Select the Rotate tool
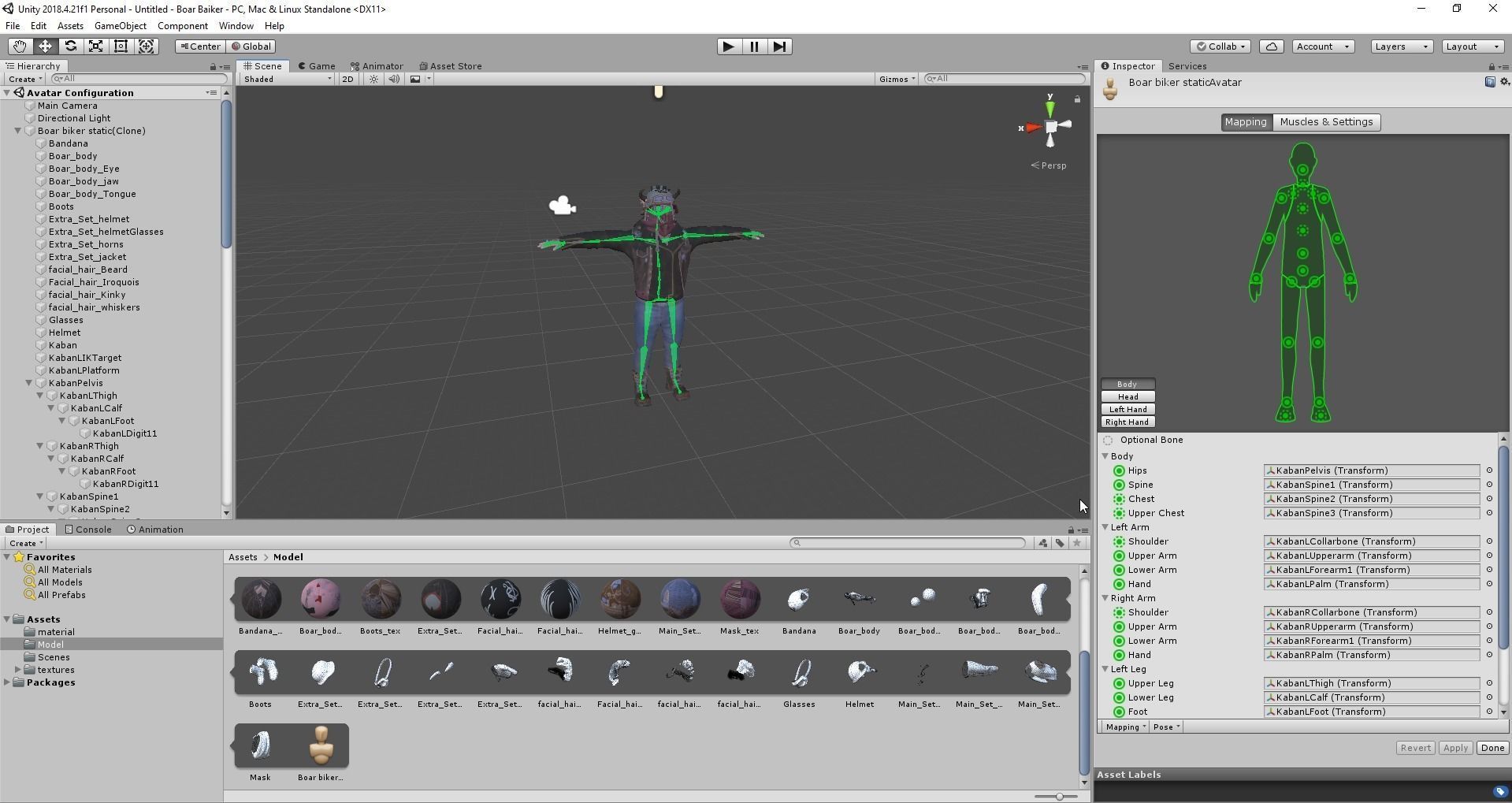This screenshot has width=1512, height=803. coord(70,46)
